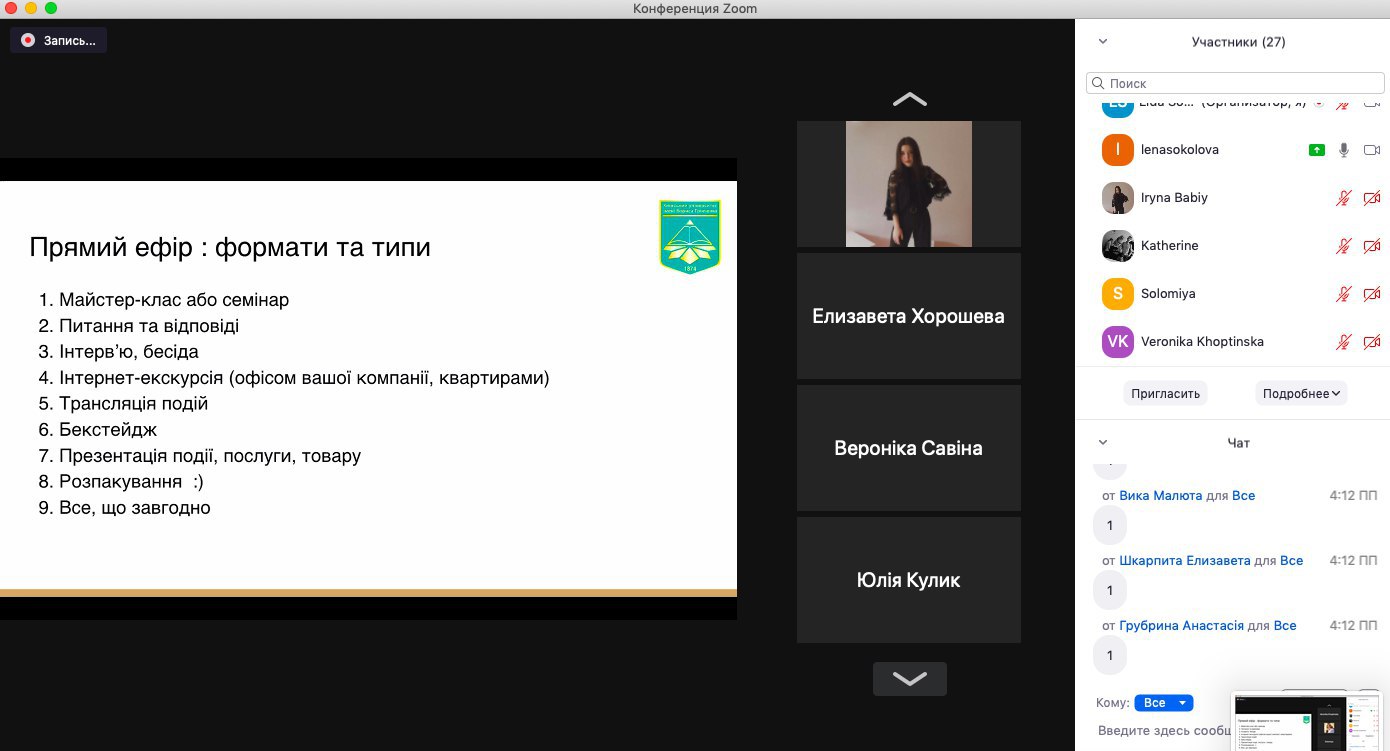The image size is (1390, 751).
Task: Select Katherine participant name
Action: 1169,246
